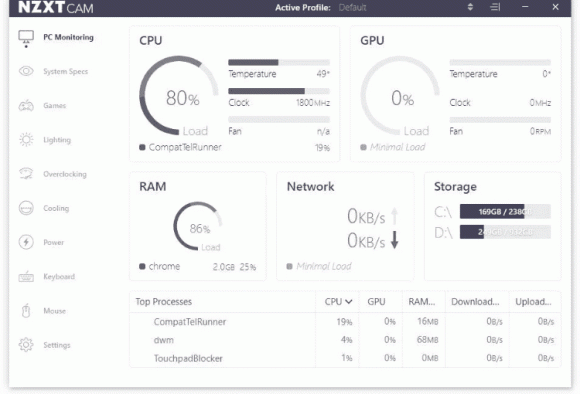Screen dimensions: 580x394
Task: Click the CPU card title
Action: coord(151,40)
